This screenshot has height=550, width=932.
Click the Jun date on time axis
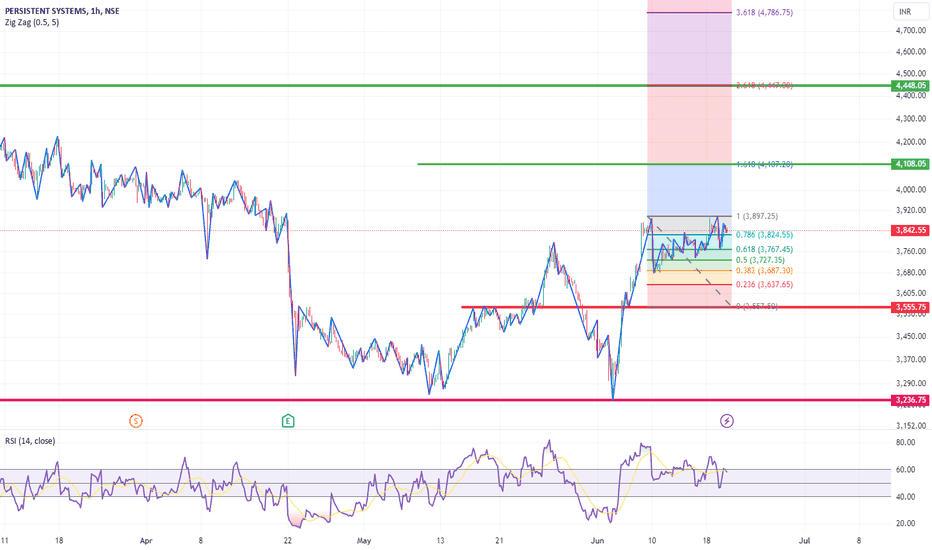(597, 540)
